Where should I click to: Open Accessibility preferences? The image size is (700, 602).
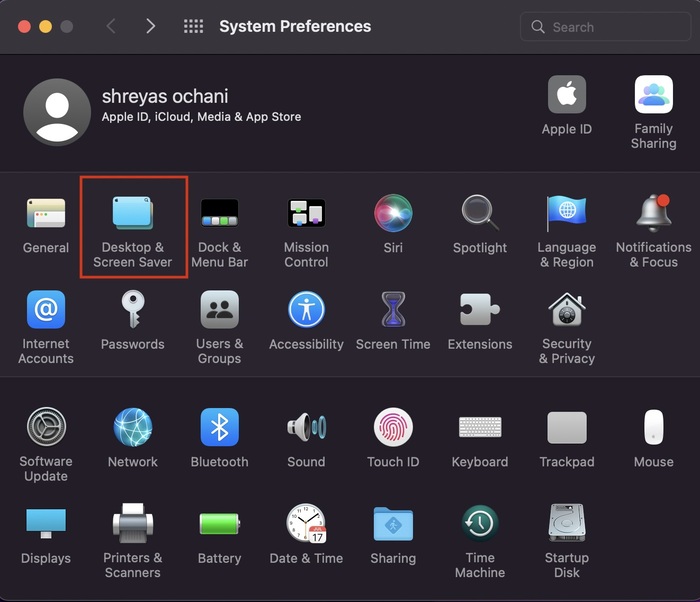tap(306, 309)
